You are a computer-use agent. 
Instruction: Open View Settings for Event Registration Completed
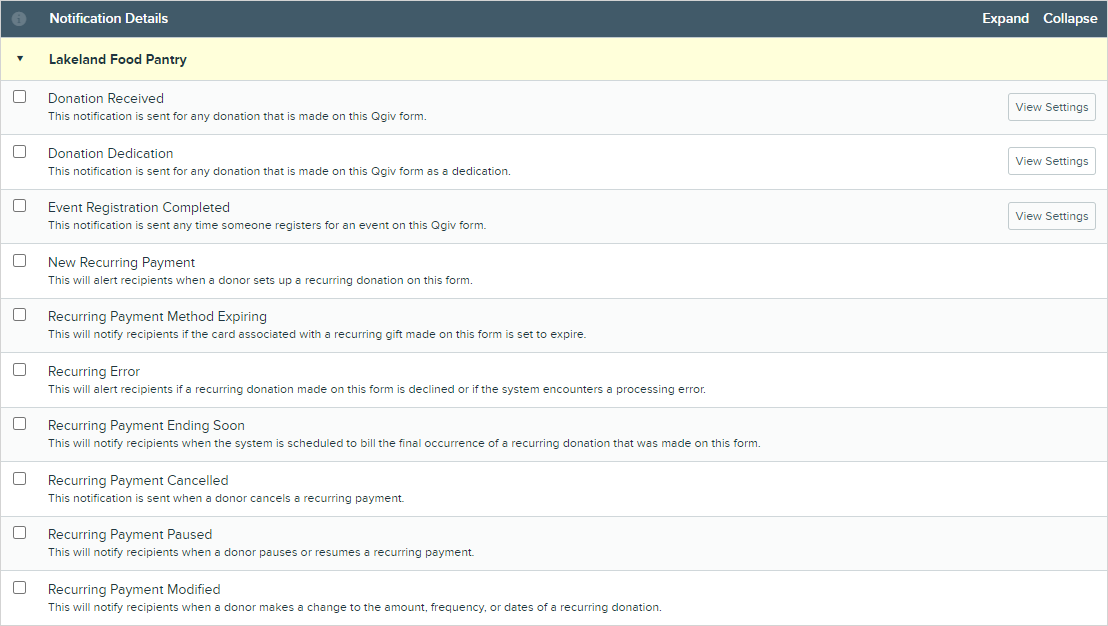coord(1051,215)
